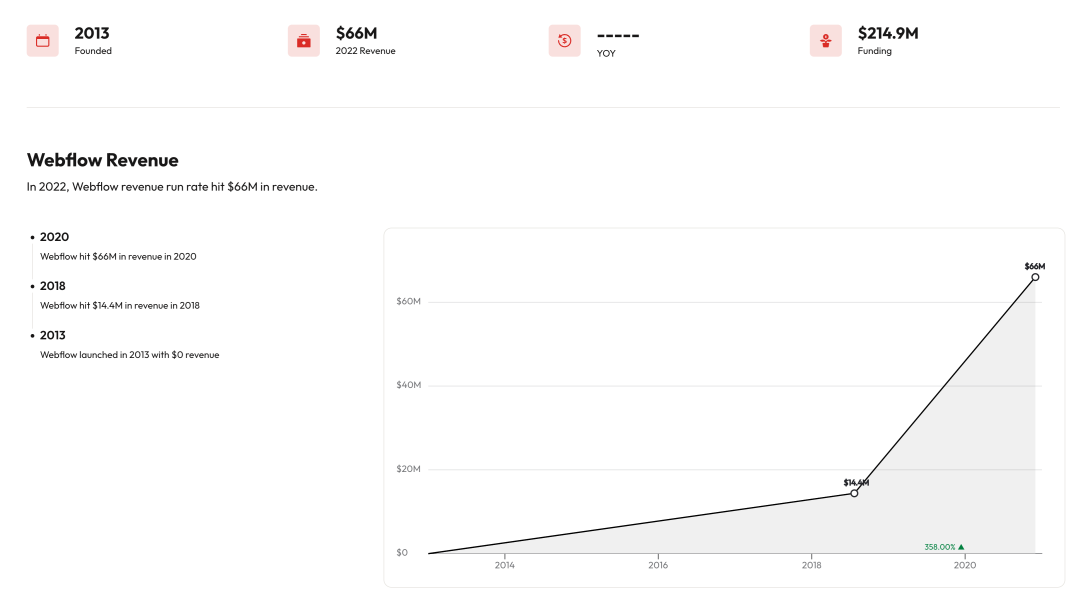Click the 2013 timeline entry heading
This screenshot has height=600, width=1080.
(x=53, y=335)
